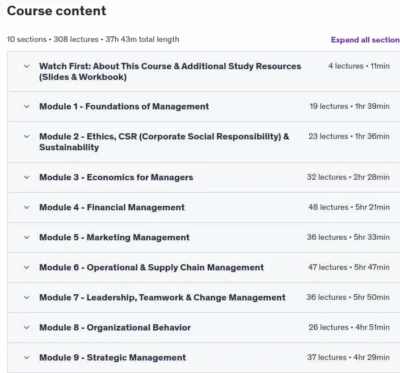The width and height of the screenshot is (400, 373).
Task: Click the Watch First: About This Course title
Action: click(x=170, y=71)
